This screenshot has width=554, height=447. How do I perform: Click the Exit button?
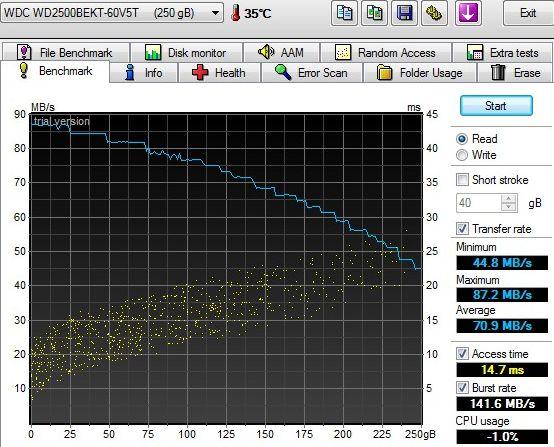click(x=528, y=13)
